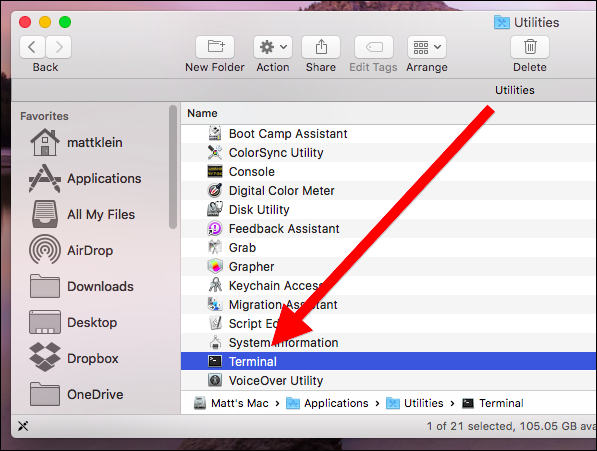This screenshot has height=451, width=597.
Task: Open the Disk Utility app icon
Action: pyautogui.click(x=215, y=209)
